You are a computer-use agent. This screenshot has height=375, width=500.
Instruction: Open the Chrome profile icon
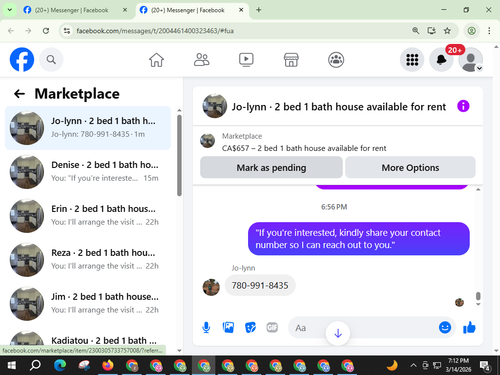472,31
